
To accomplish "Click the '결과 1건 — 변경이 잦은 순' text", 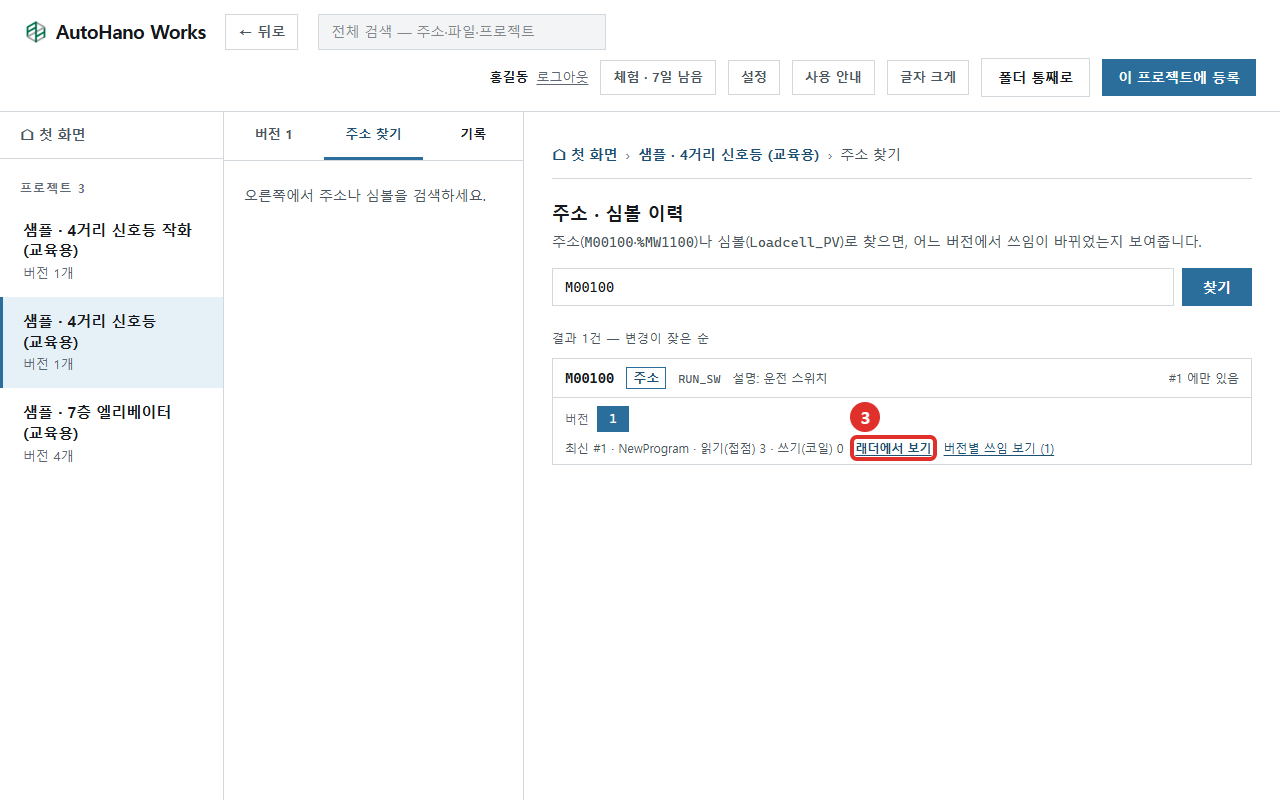I will pos(630,338).
